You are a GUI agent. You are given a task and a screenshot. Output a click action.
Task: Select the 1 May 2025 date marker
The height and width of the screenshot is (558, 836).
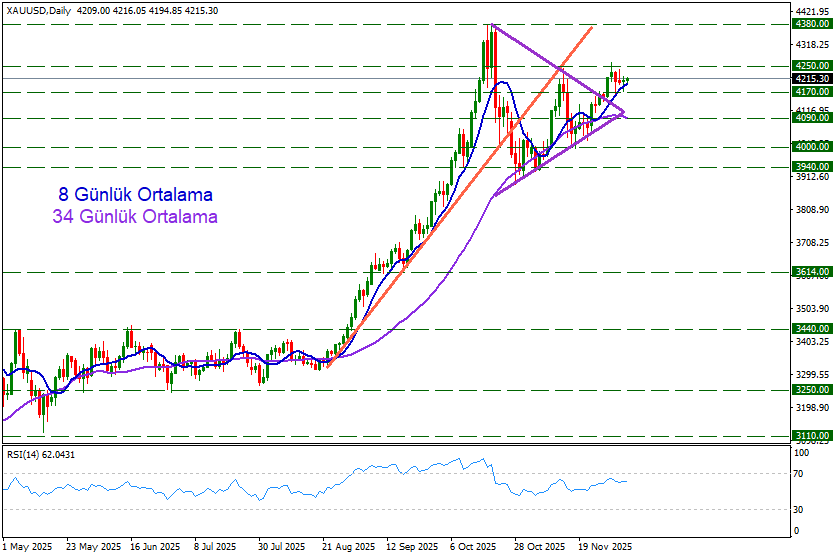pos(28,547)
